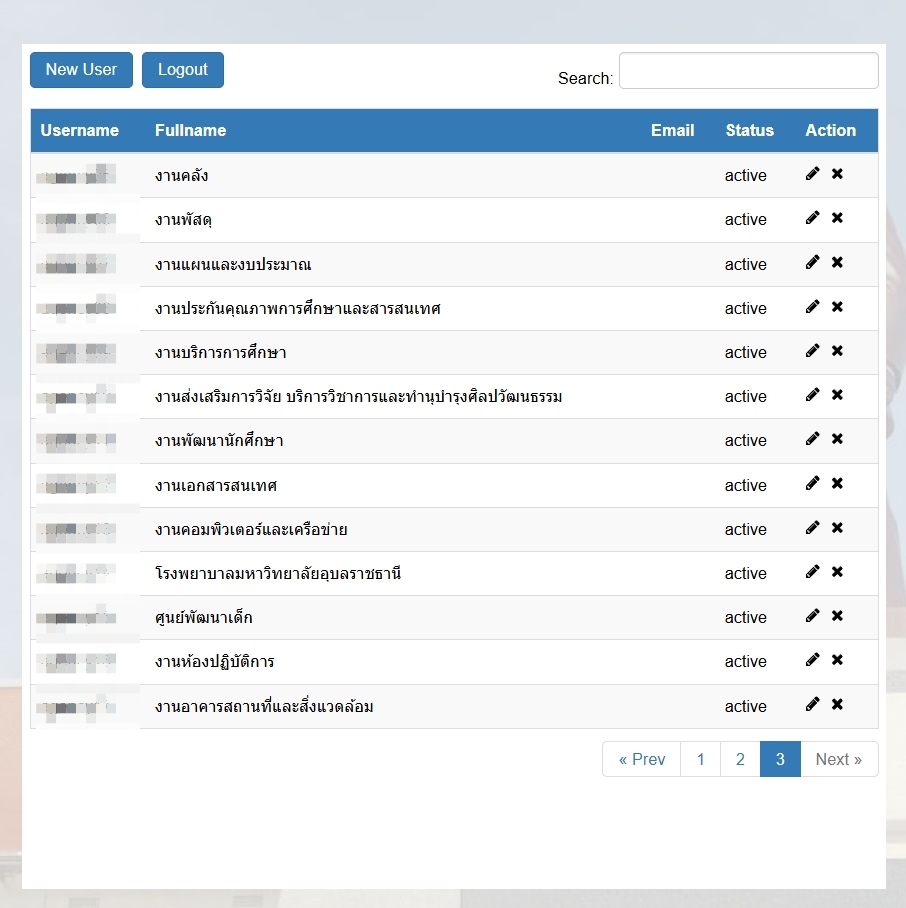Click the Status column header
906x908 pixels.
(749, 130)
